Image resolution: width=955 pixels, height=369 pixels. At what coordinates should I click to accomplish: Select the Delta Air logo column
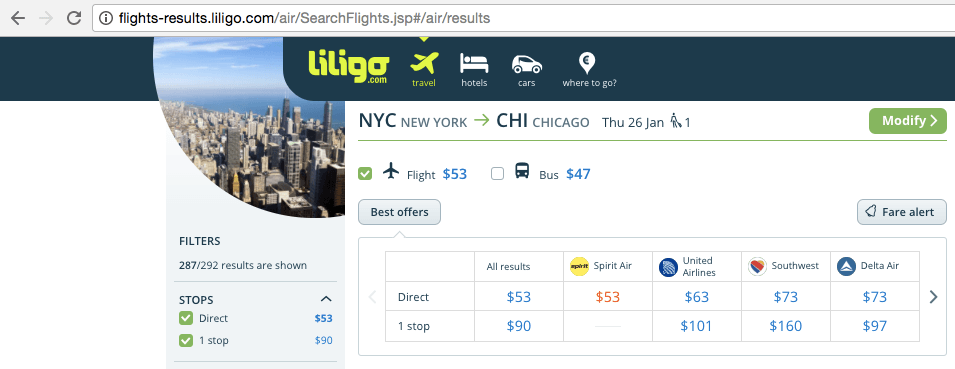point(847,266)
